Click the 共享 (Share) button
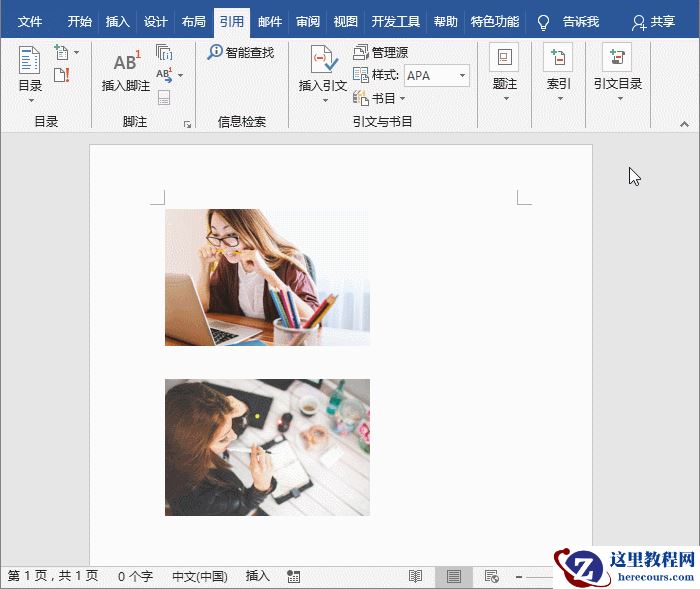This screenshot has height=589, width=700. coord(653,21)
